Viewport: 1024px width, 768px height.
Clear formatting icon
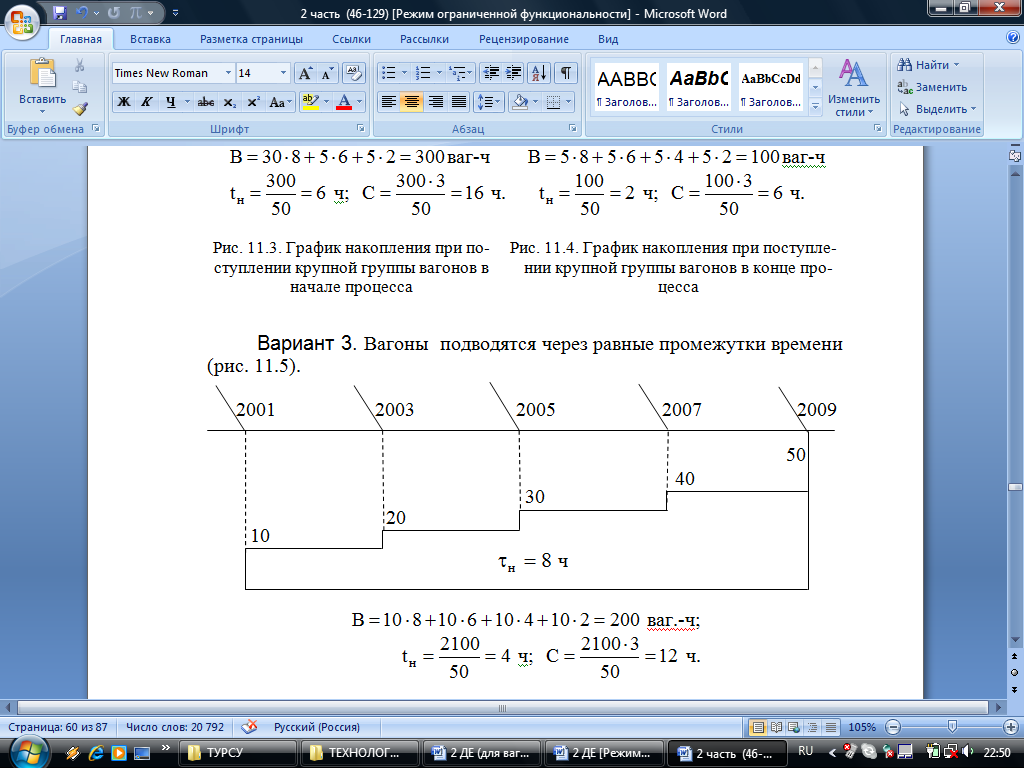point(353,72)
